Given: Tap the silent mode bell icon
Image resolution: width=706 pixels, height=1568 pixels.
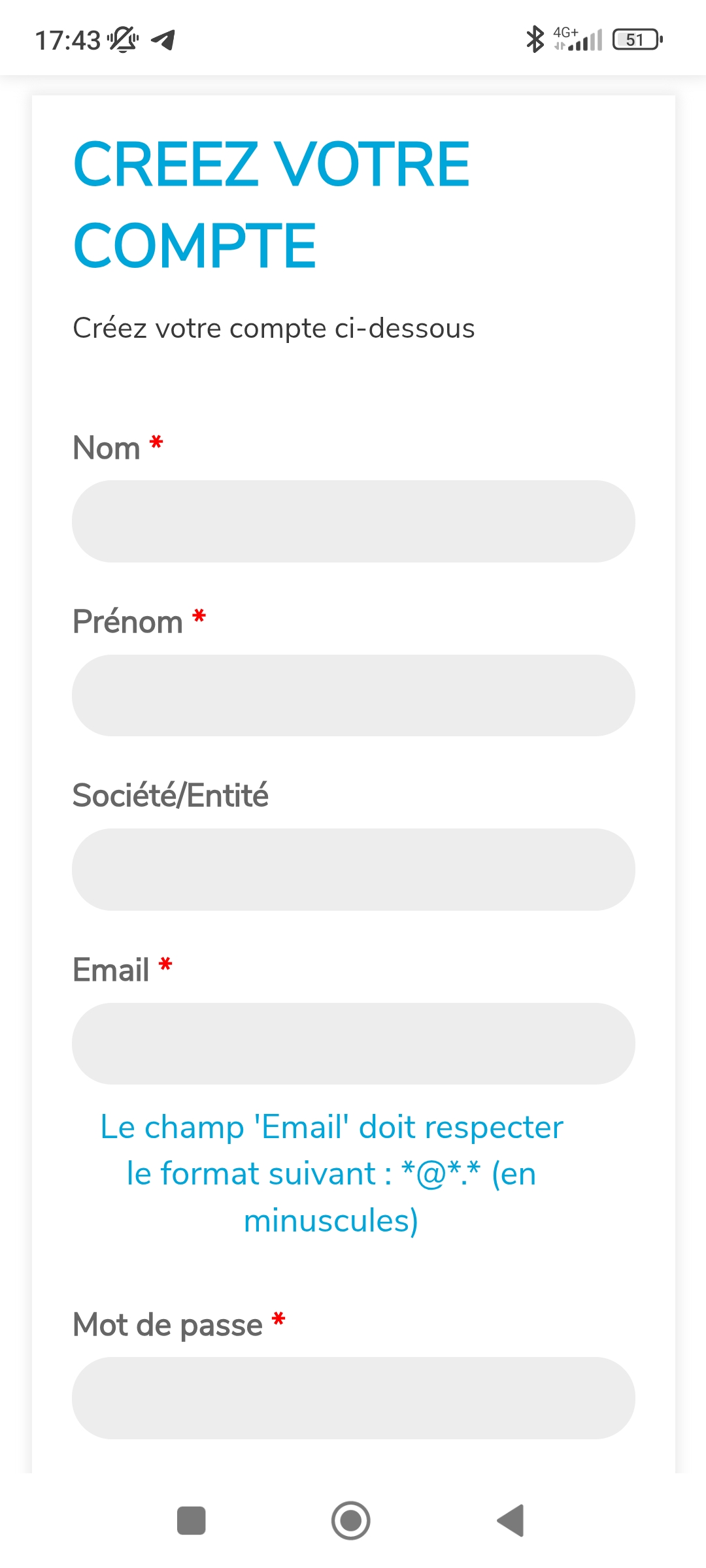Looking at the screenshot, I should pyautogui.click(x=123, y=39).
